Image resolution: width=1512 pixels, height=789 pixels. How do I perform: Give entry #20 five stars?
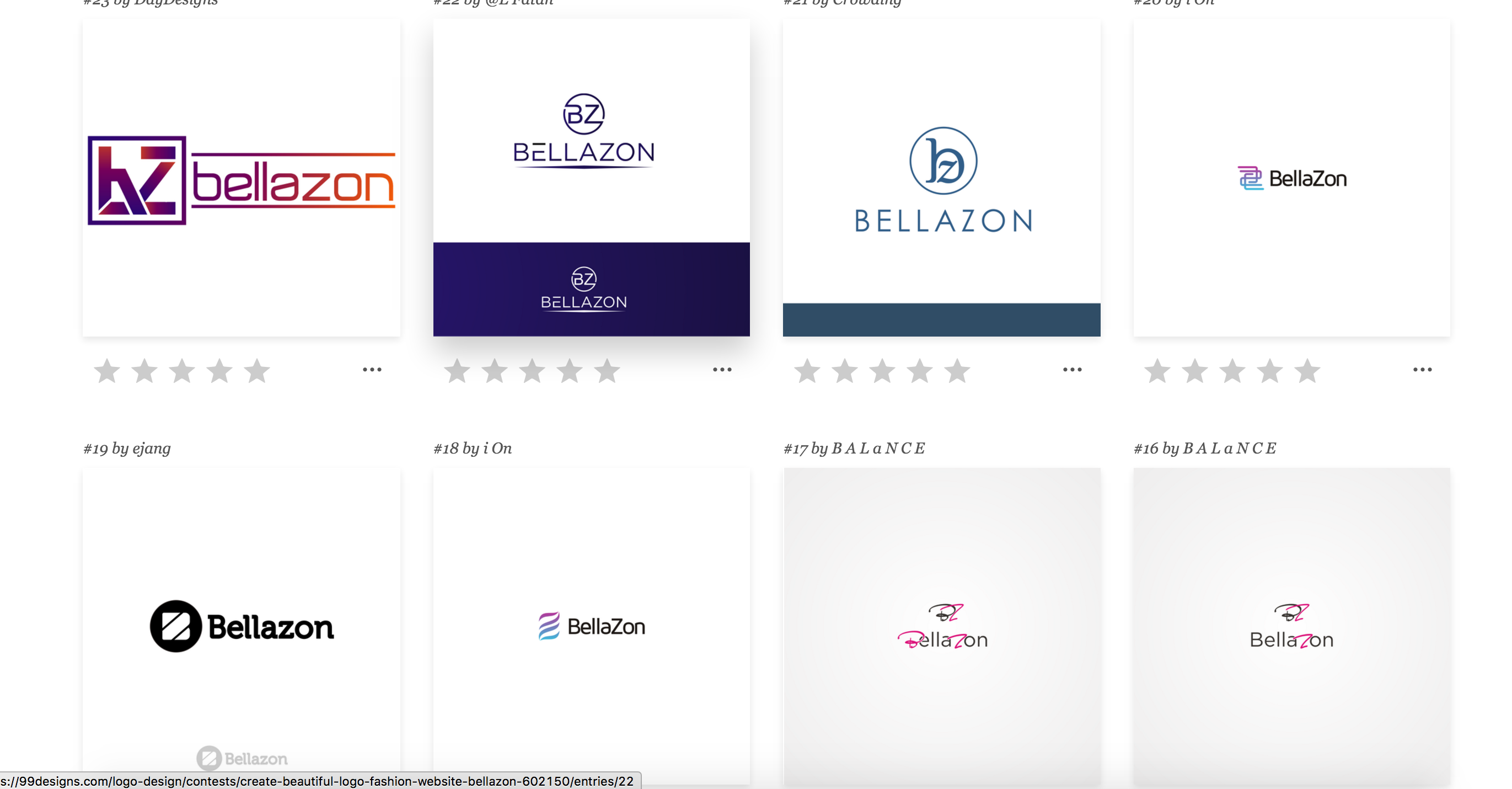pyautogui.click(x=1308, y=371)
